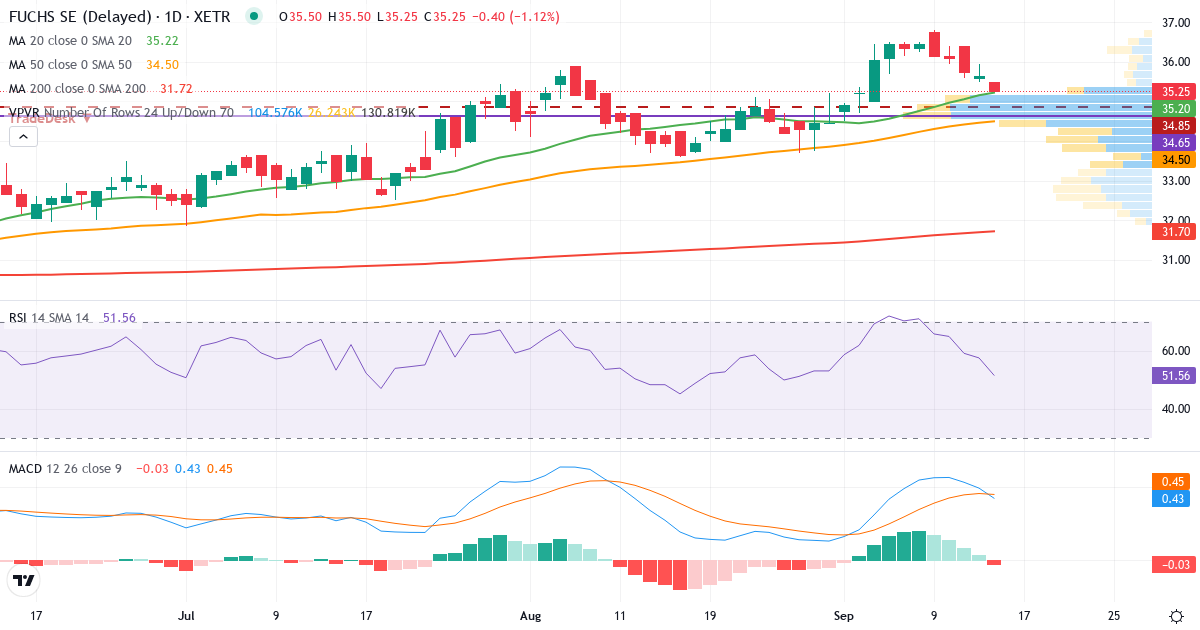Collapse the indicator legend with the chevron
1200x630 pixels.
24,137
